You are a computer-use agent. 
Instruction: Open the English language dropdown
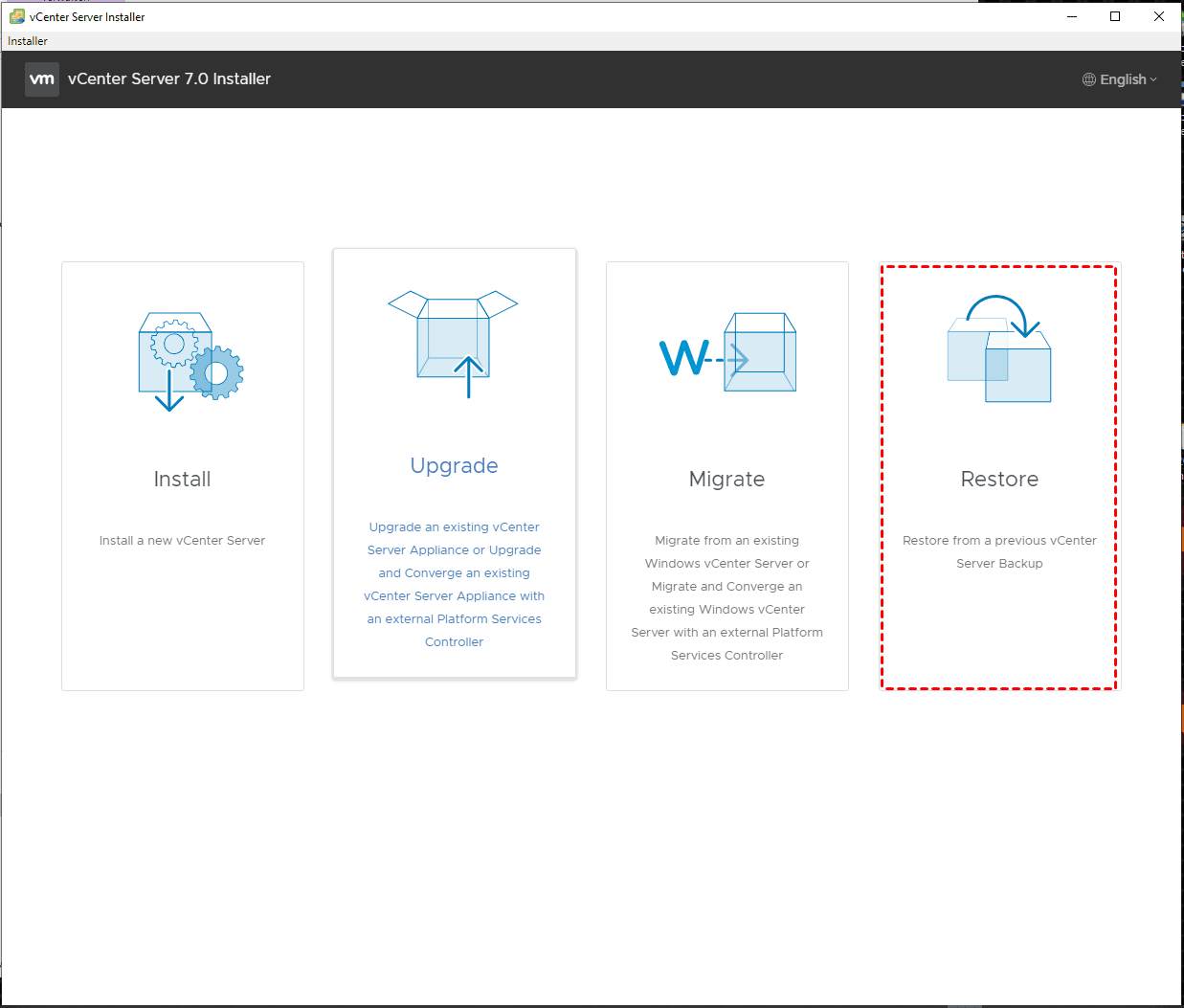point(1120,79)
